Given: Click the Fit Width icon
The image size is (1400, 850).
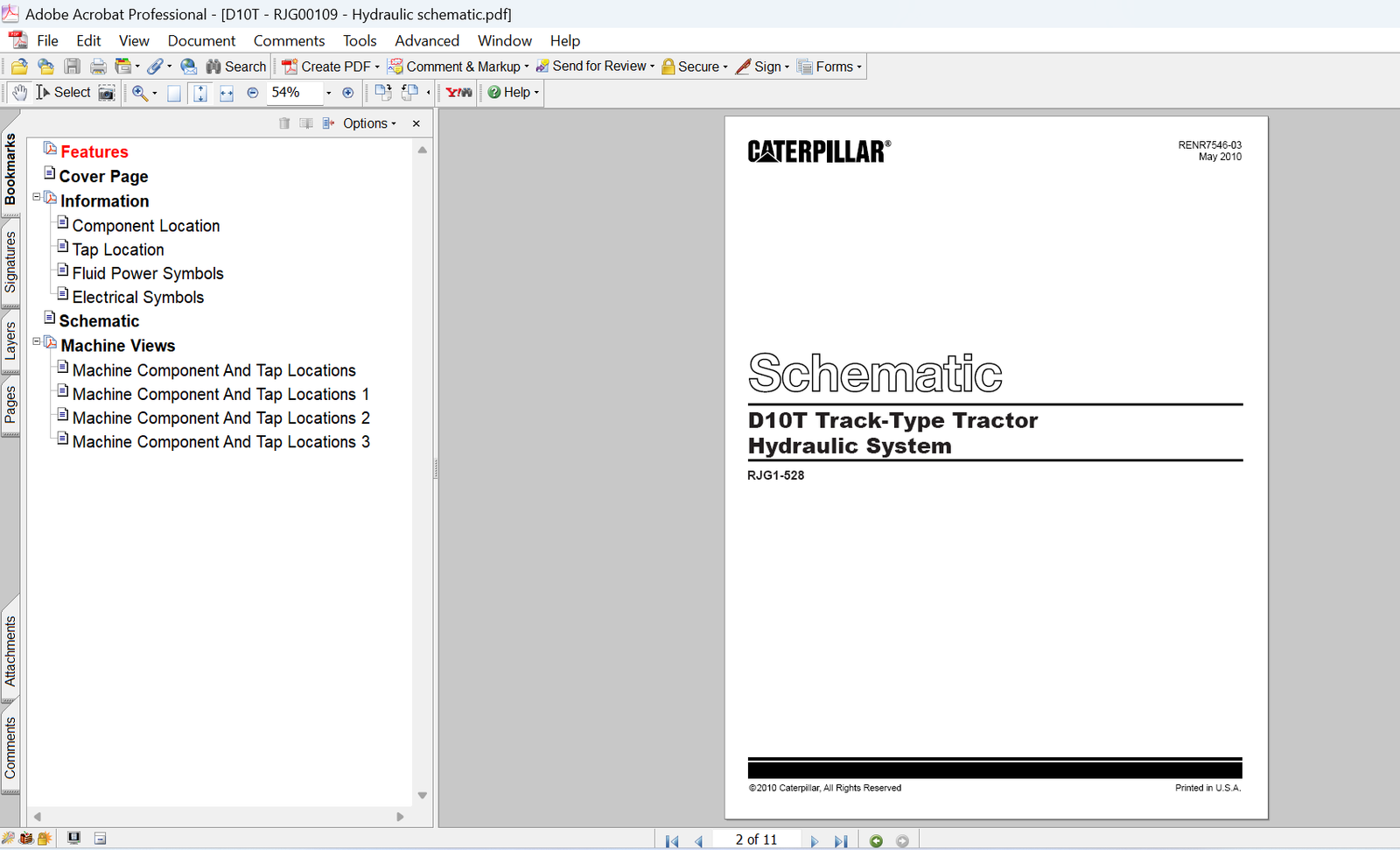Looking at the screenshot, I should [227, 93].
